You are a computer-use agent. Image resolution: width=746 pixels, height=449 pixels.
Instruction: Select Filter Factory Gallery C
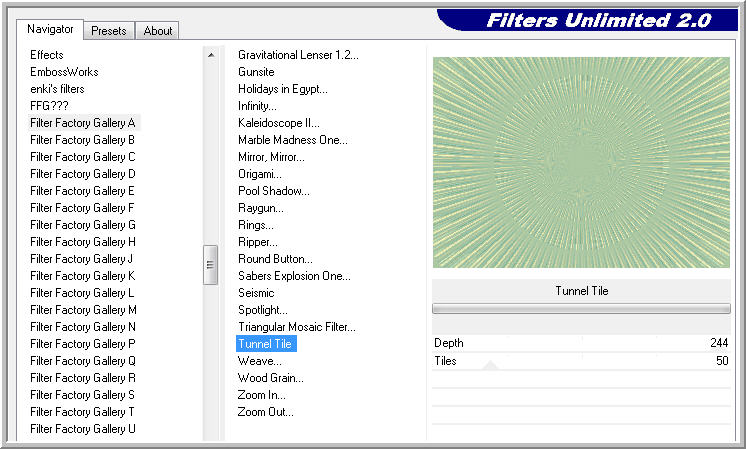click(83, 157)
